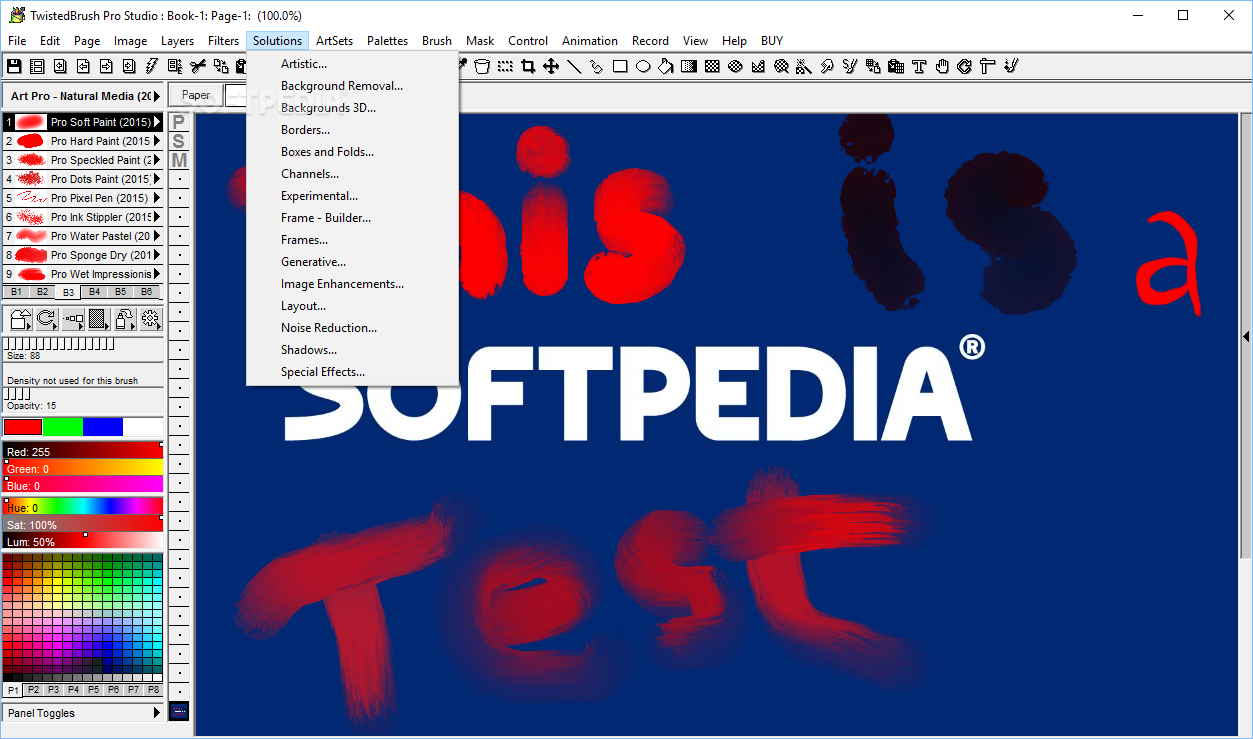Viewport: 1253px width, 739px height.
Task: Switch to palette P4 tab
Action: pos(73,690)
